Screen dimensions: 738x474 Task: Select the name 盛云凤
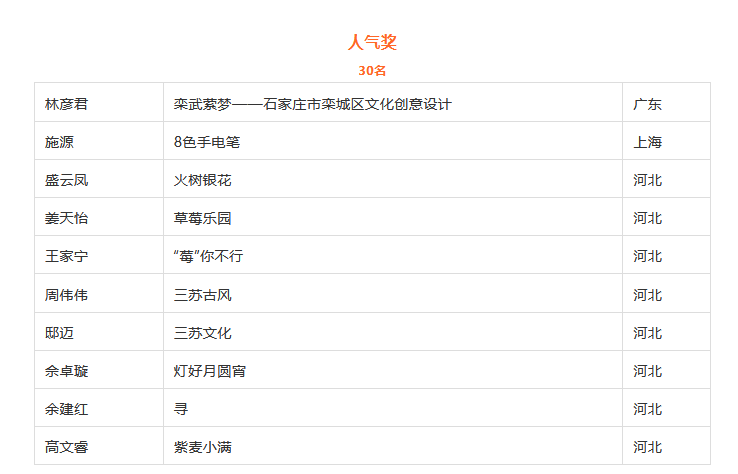tap(66, 180)
